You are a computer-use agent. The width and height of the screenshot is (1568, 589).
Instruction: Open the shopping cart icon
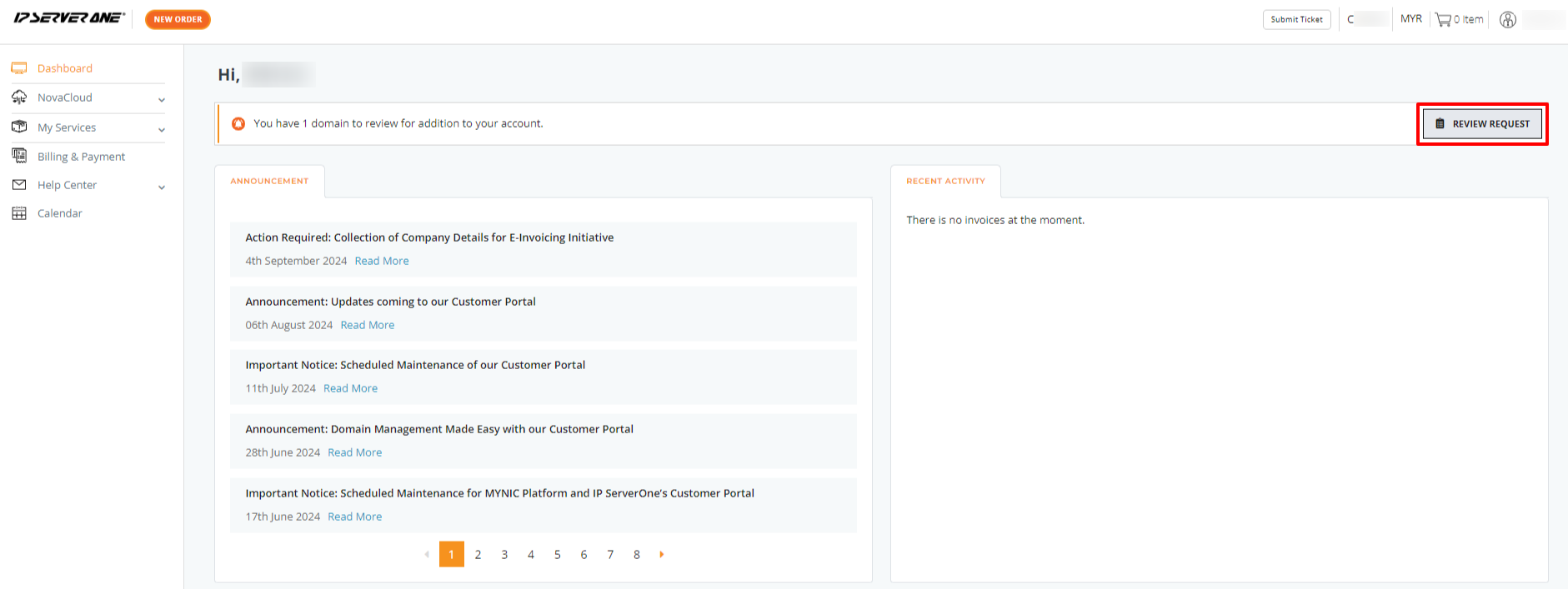1443,19
